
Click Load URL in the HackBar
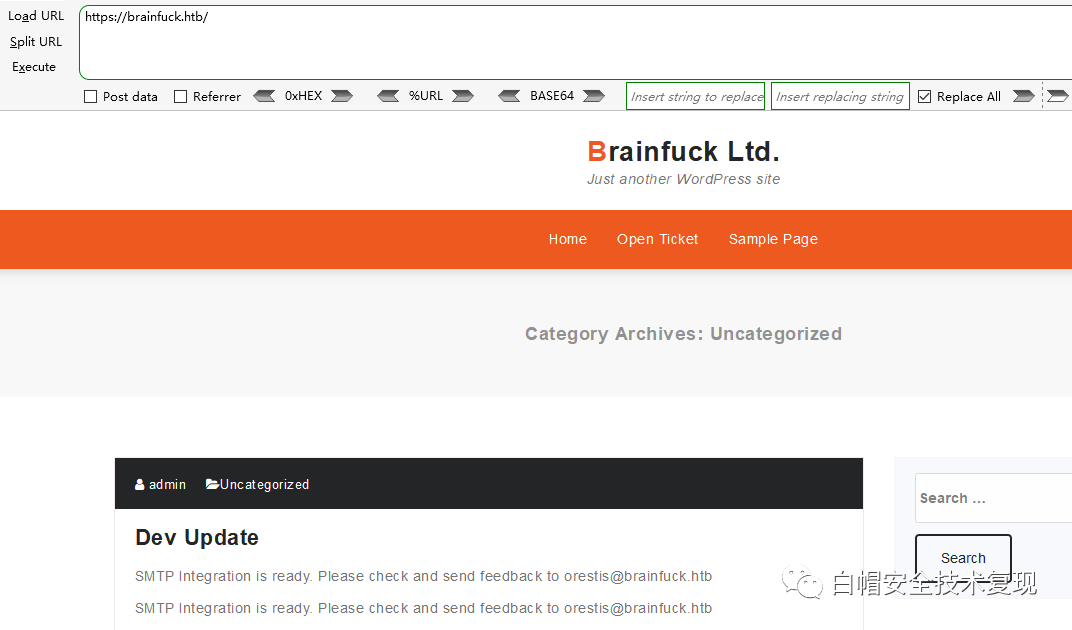[x=36, y=16]
